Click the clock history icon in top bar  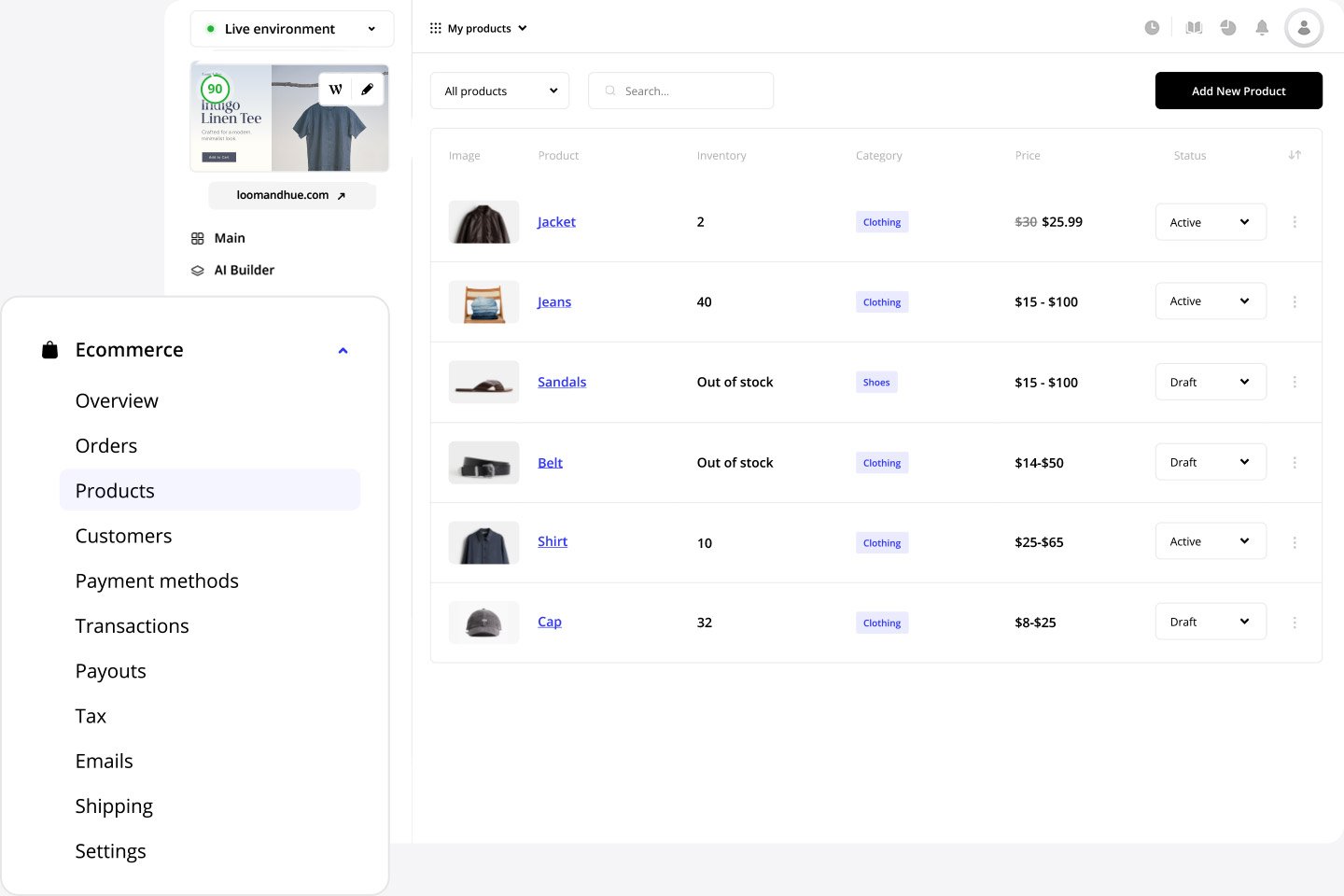(x=1152, y=27)
